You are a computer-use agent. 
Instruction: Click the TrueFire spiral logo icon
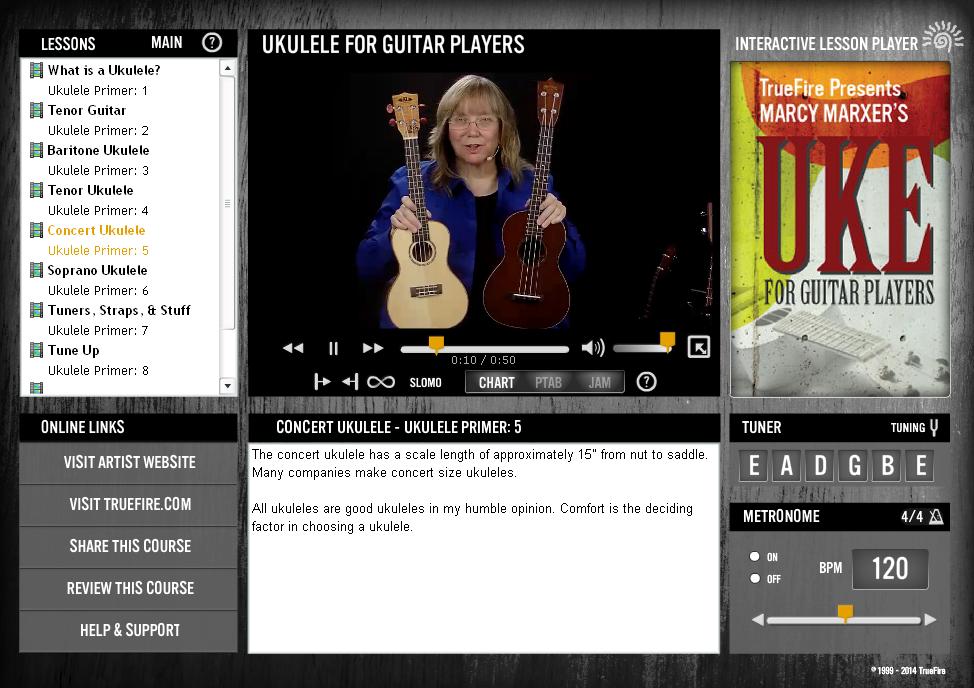(x=943, y=36)
